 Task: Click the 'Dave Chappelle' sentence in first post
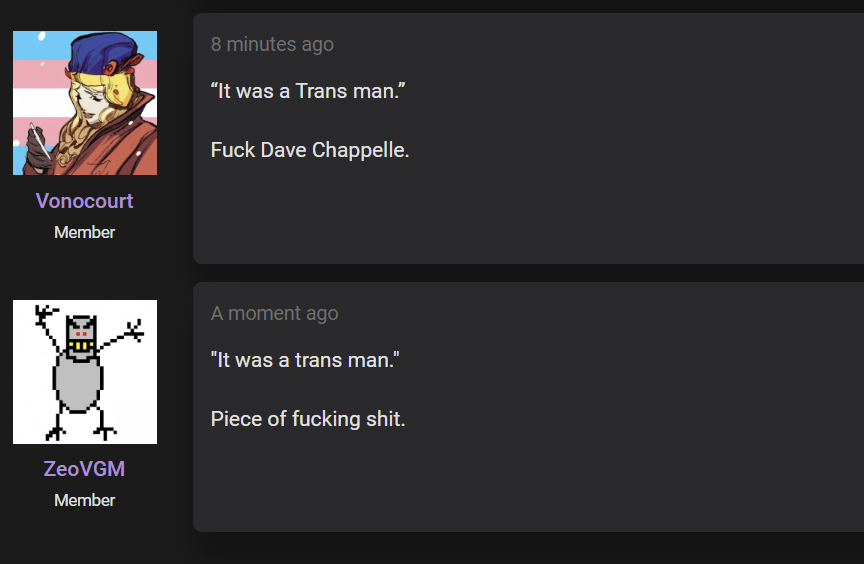(310, 150)
